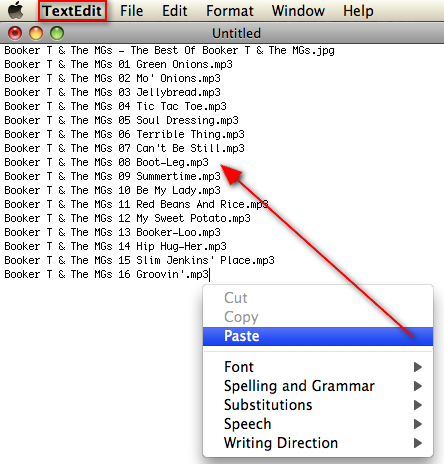The height and width of the screenshot is (464, 444).
Task: Click the line "14 Hip Hug-Her.mp3"
Action: click(x=115, y=247)
